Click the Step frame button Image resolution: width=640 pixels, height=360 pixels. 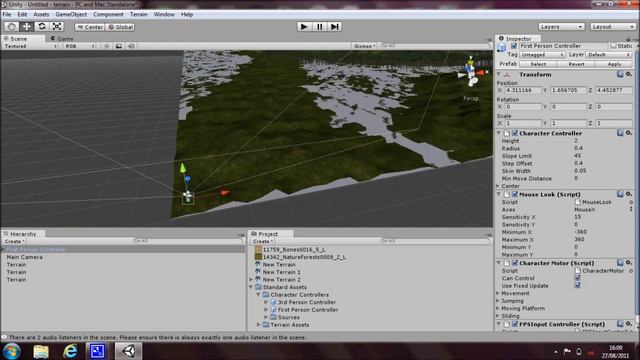(335, 27)
